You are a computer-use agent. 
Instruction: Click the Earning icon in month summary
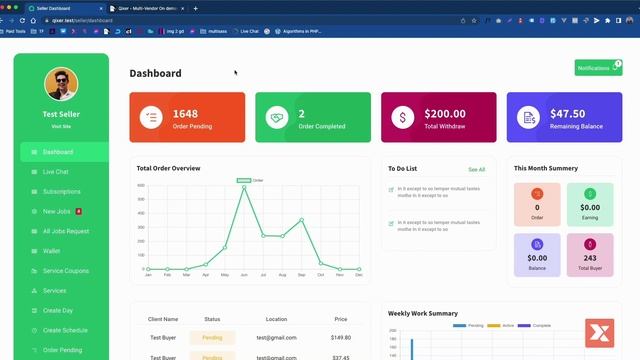590,194
